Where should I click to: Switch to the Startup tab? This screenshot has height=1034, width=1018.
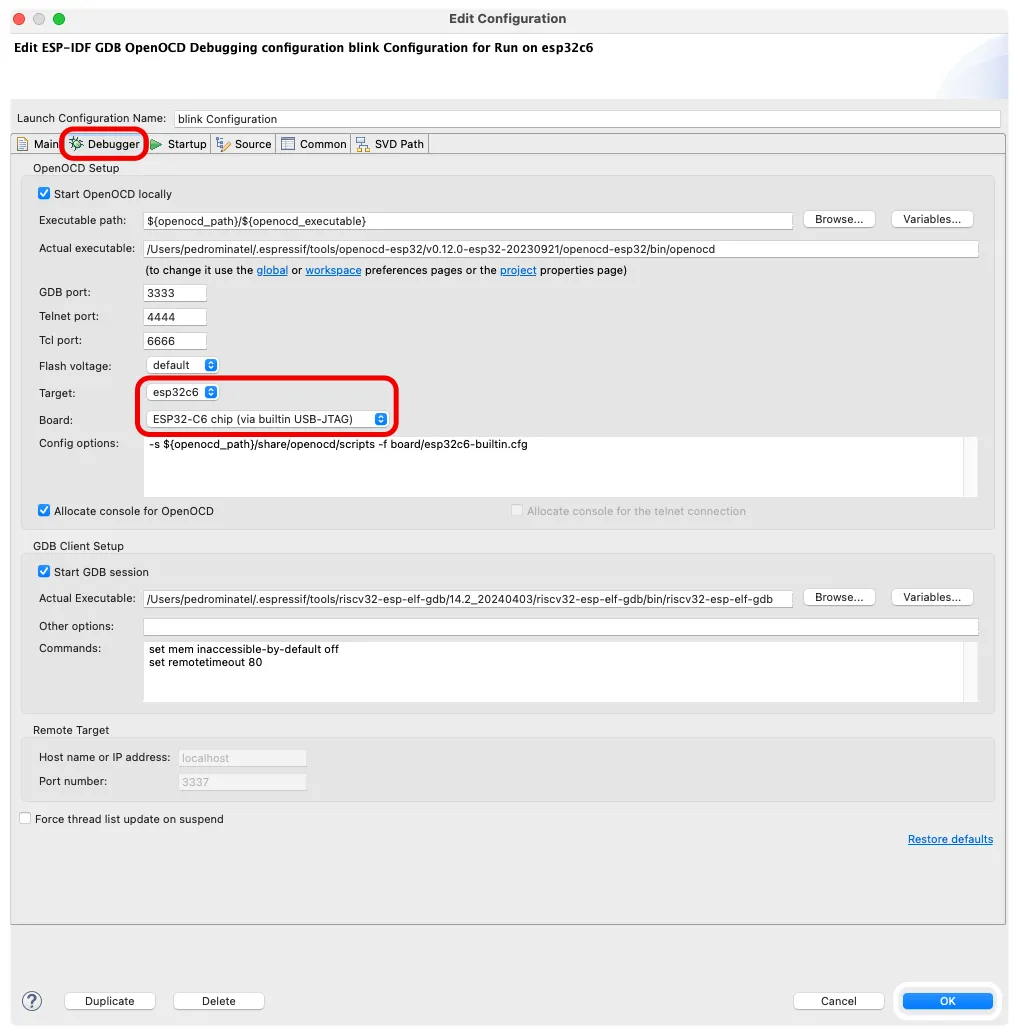click(179, 144)
